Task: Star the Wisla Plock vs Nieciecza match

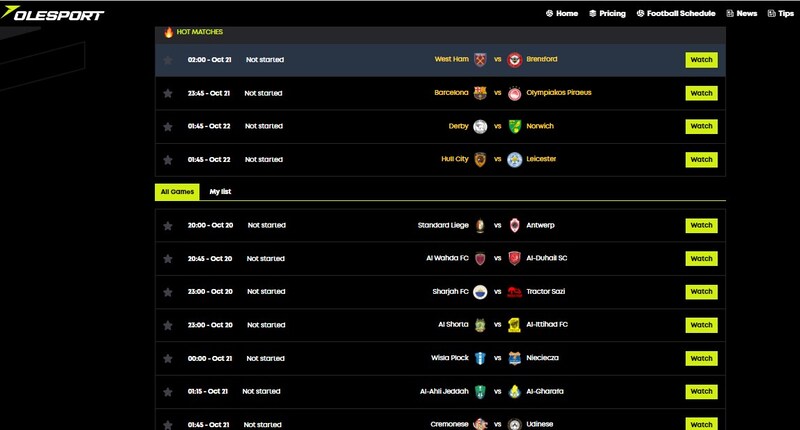Action: 168,358
